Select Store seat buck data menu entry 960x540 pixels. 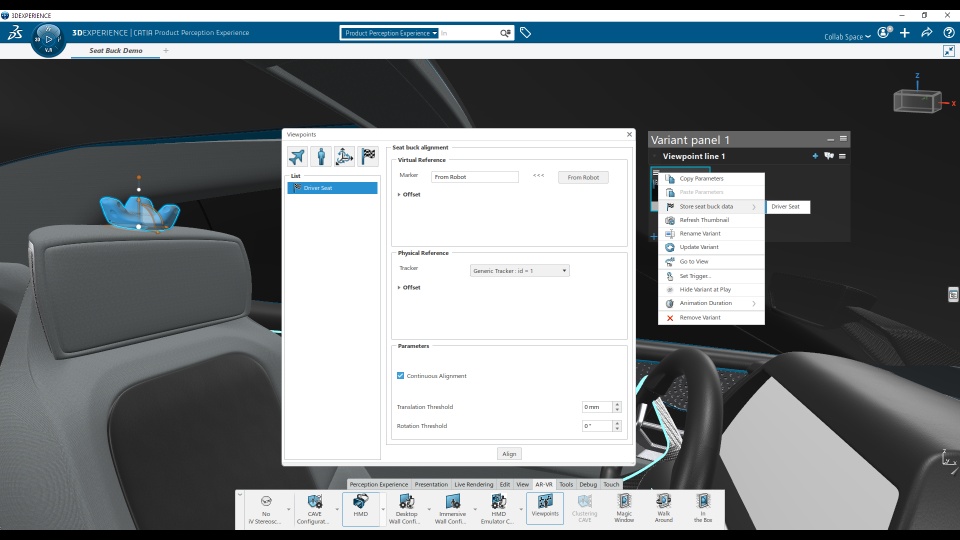(711, 206)
